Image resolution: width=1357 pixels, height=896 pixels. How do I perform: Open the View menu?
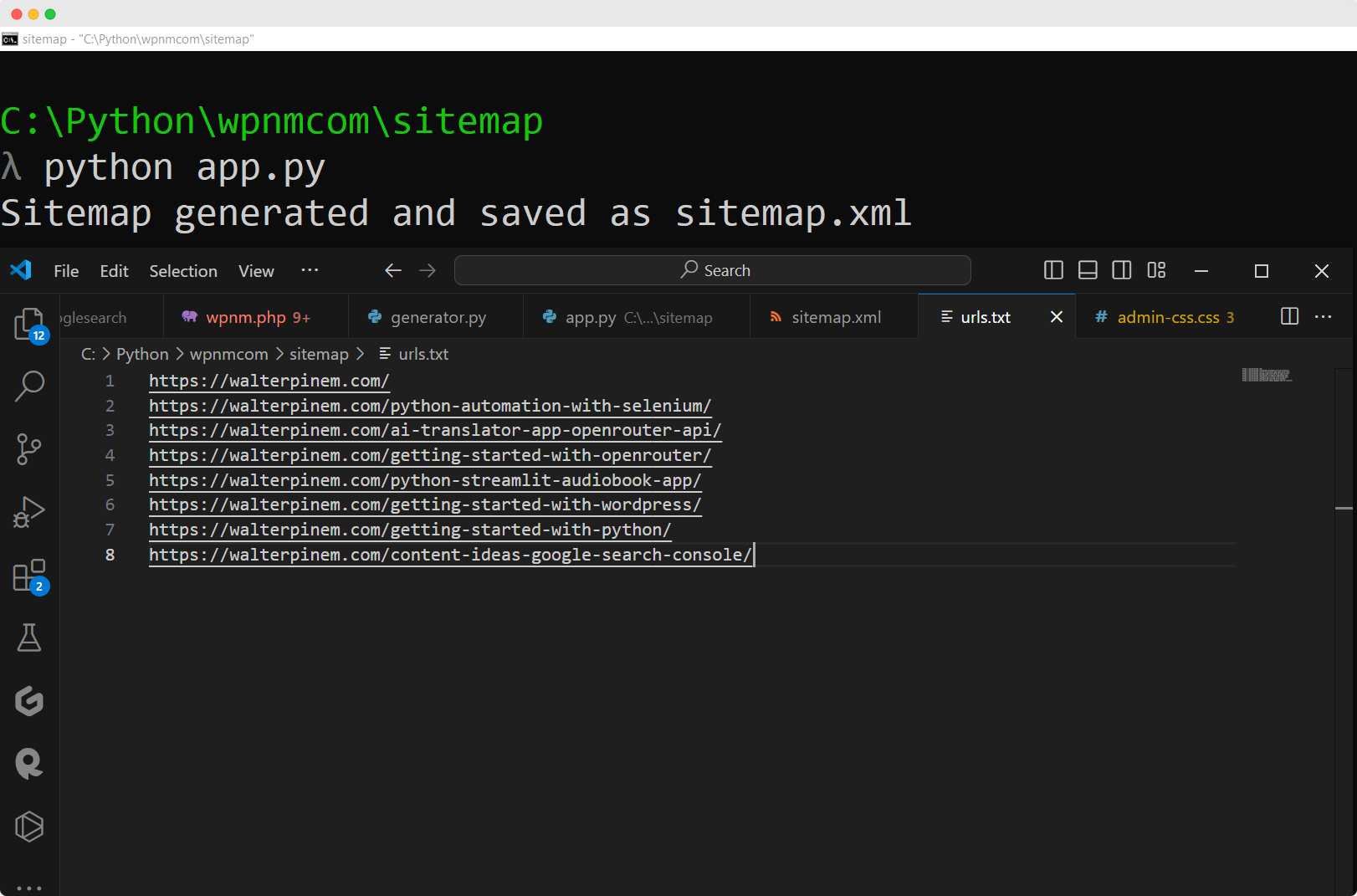[256, 271]
